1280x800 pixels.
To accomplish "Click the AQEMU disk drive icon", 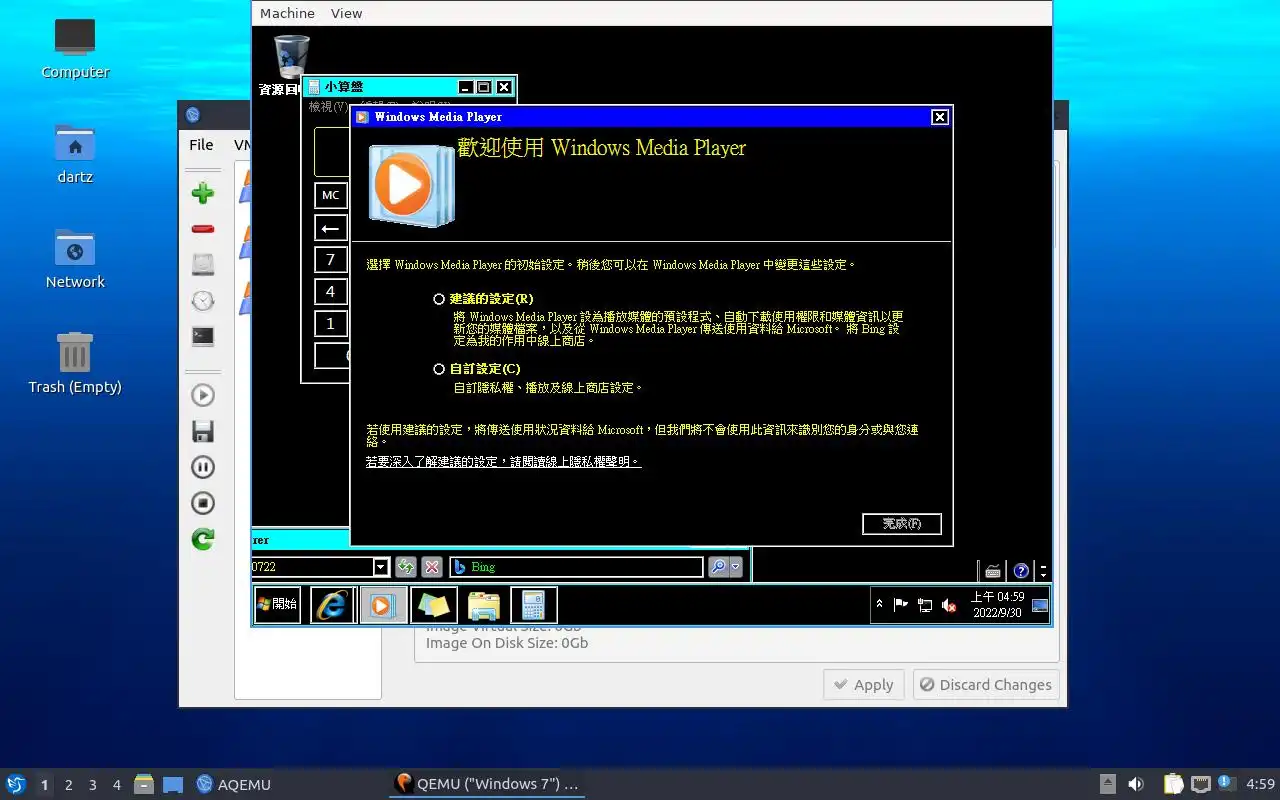I will click(203, 265).
